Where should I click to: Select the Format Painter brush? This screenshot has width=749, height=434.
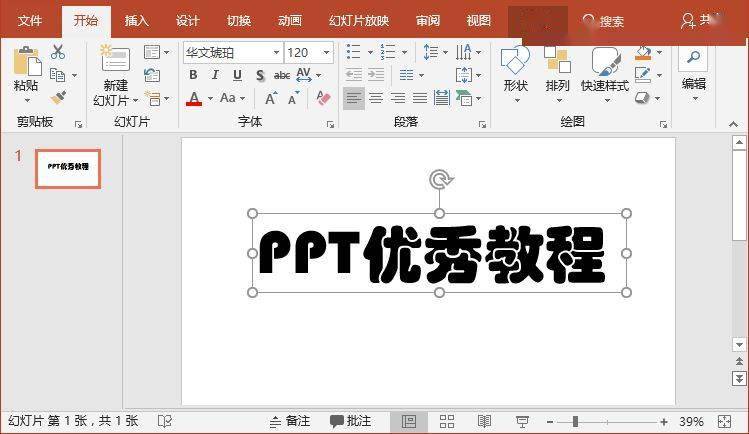[58, 98]
